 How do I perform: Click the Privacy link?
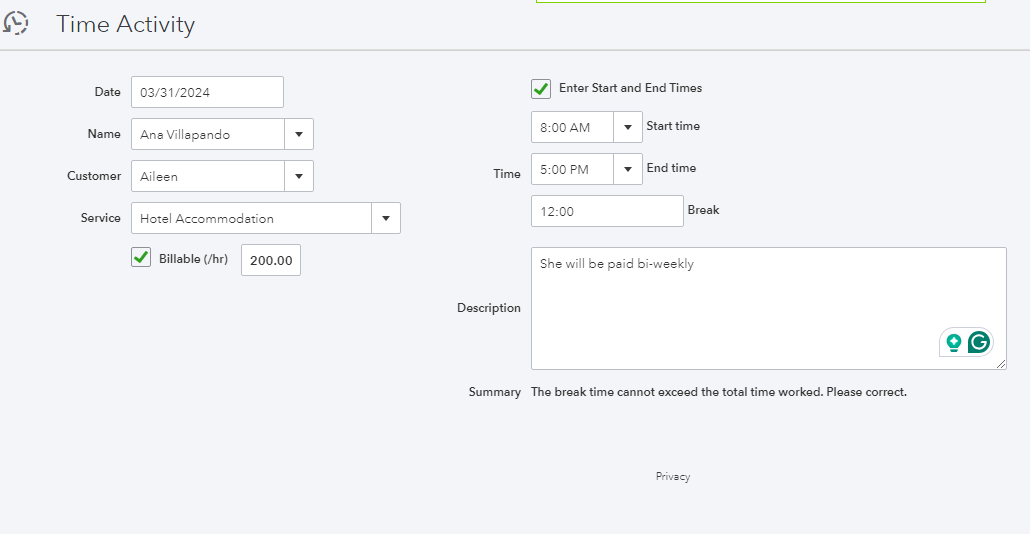pyautogui.click(x=673, y=476)
